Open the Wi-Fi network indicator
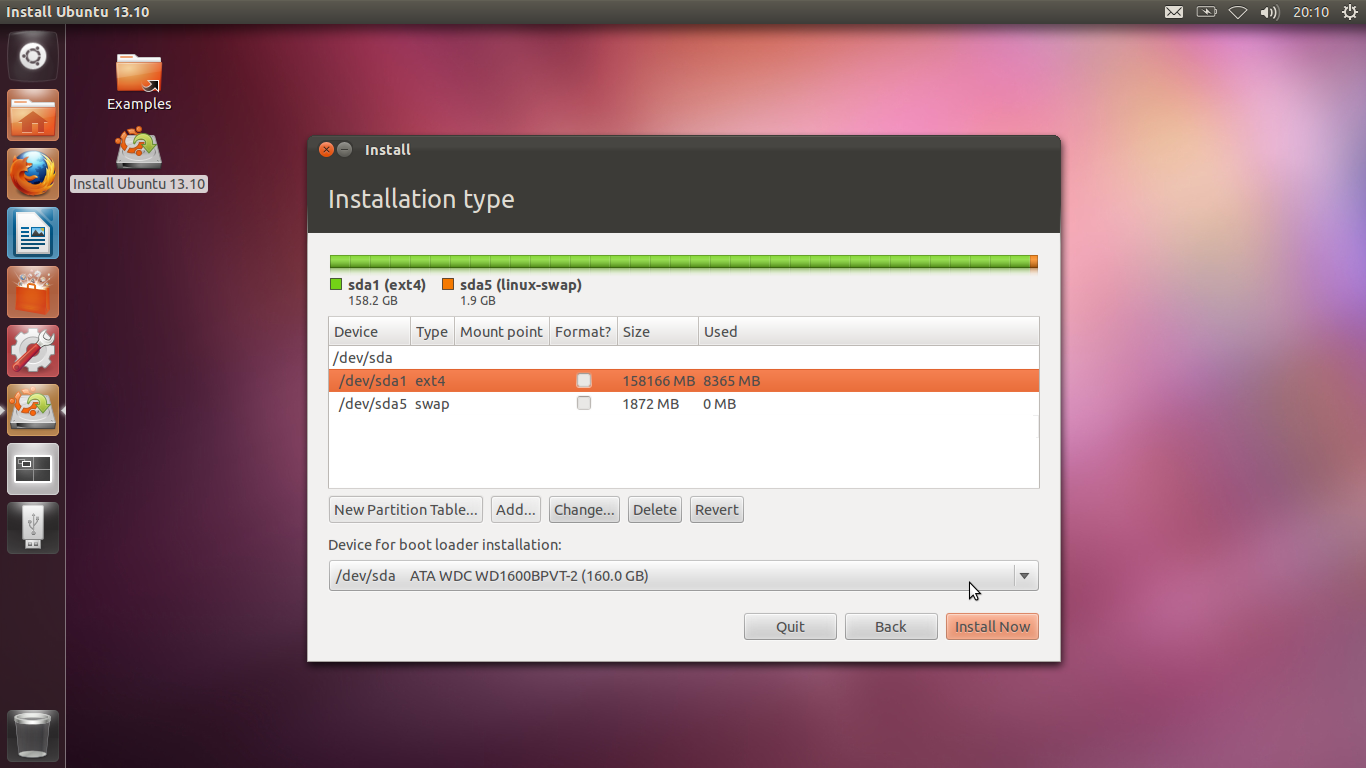1366x768 pixels. click(1238, 12)
